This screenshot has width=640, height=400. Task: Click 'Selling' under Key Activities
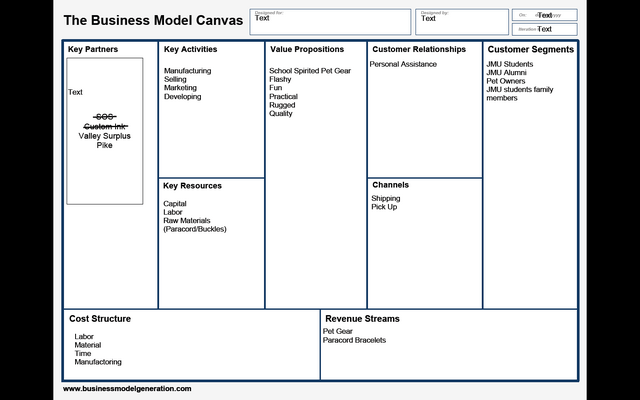175,79
